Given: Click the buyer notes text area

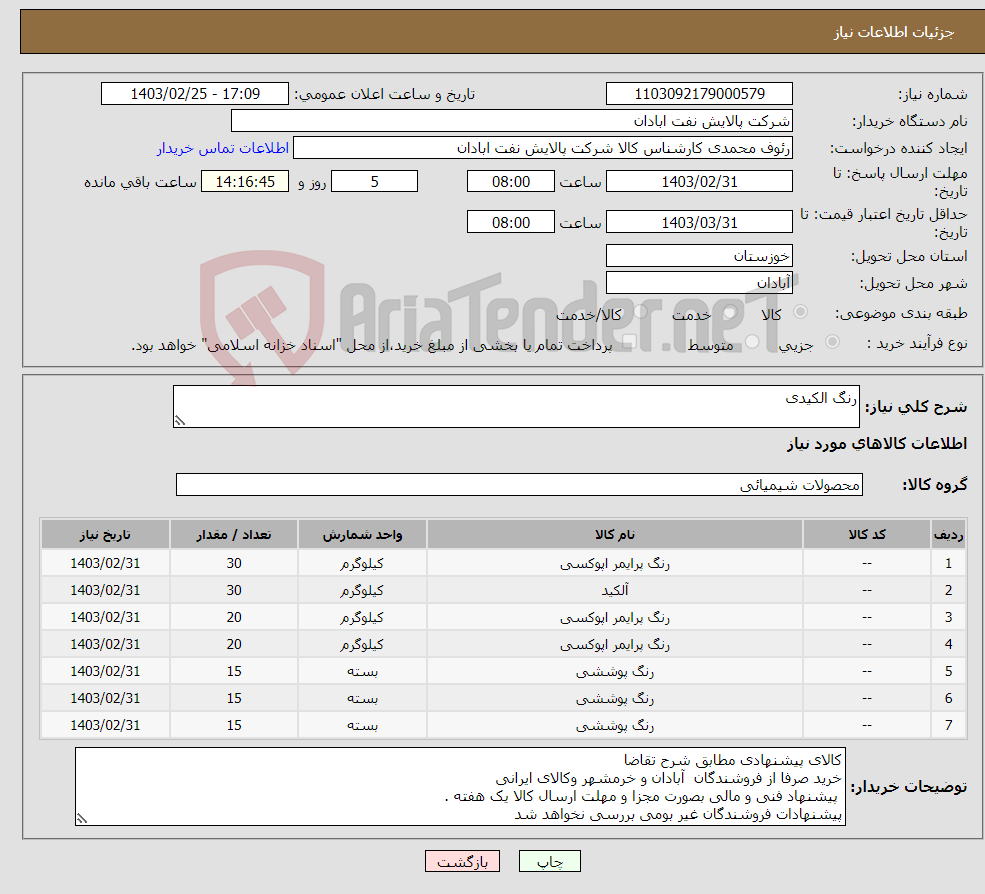Looking at the screenshot, I should pos(460,787).
